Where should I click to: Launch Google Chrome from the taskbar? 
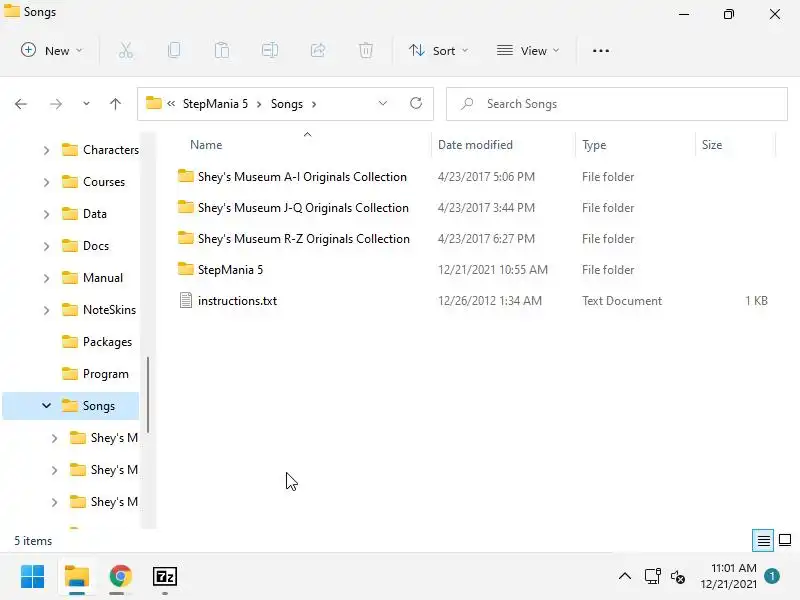coord(120,577)
